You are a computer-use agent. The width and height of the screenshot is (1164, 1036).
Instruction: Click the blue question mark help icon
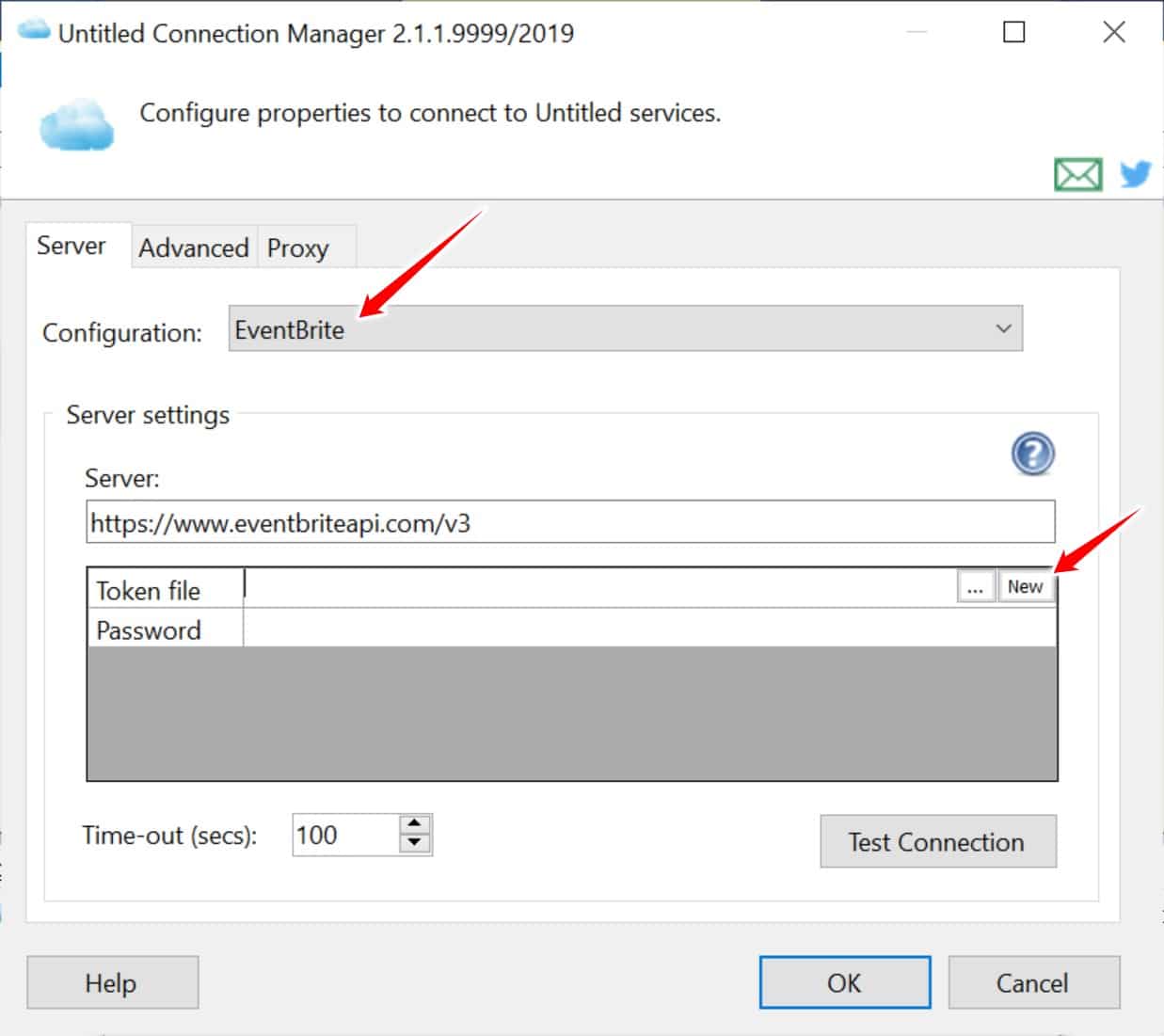pos(1032,454)
